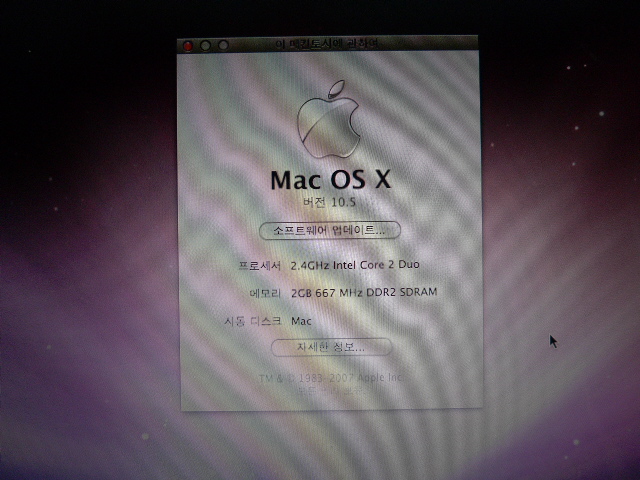
Task: Minimize the window with the yellow button
Action: [x=206, y=45]
